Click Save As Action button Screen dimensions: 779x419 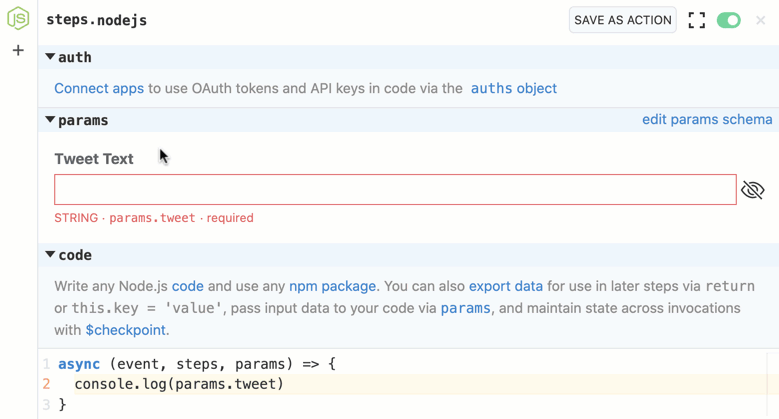622,20
